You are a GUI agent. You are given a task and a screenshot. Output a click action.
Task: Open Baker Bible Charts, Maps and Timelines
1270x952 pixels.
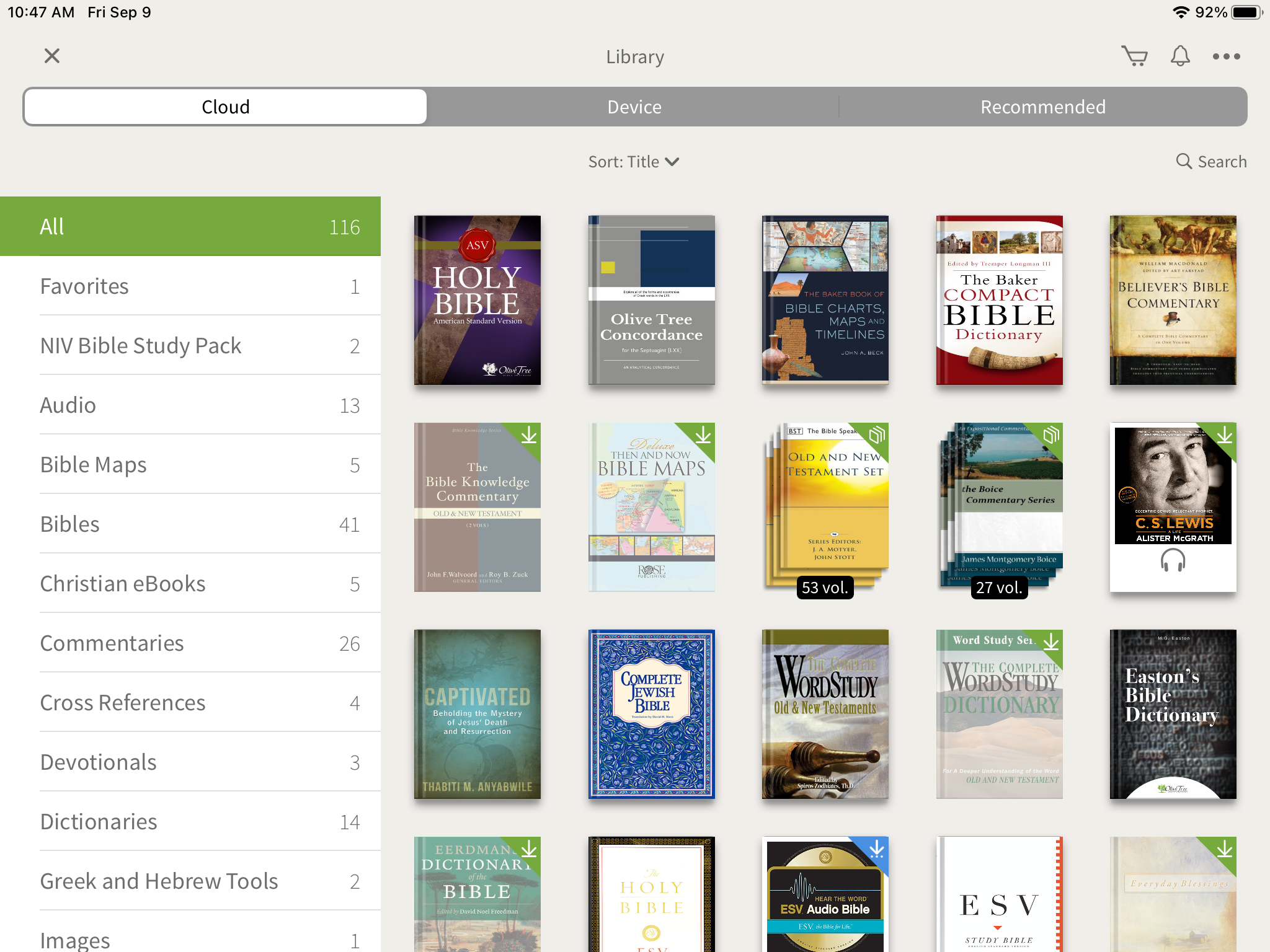pyautogui.click(x=825, y=300)
